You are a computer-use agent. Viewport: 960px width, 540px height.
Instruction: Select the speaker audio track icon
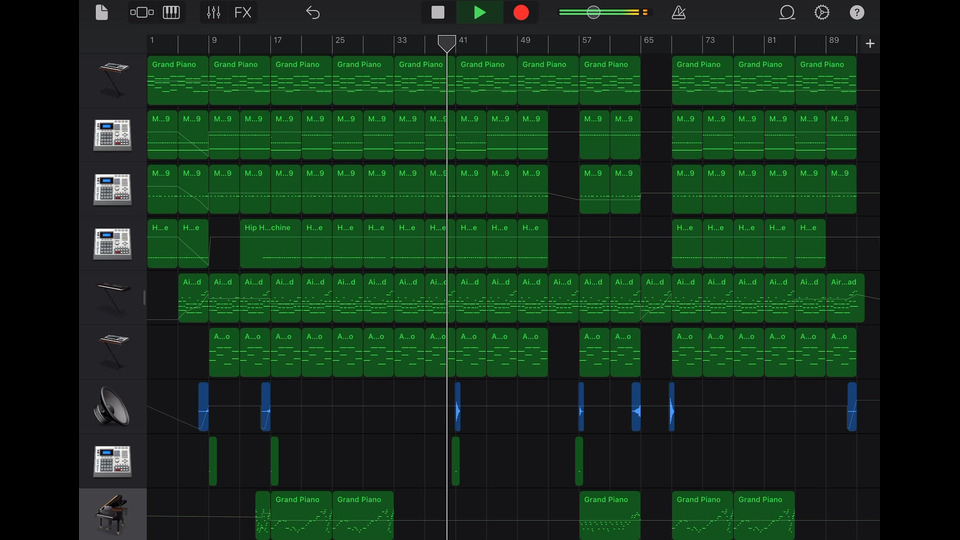[x=112, y=406]
